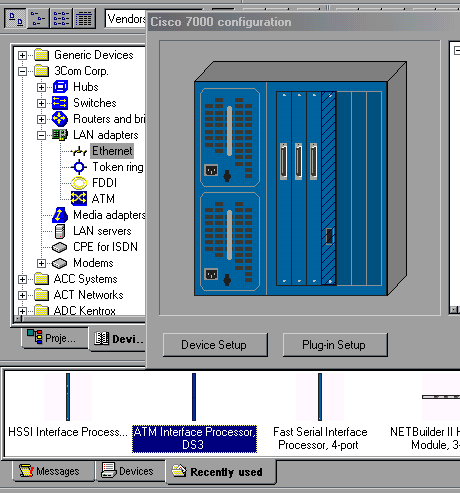Switch to the Devices tab beside Projects
The width and height of the screenshot is (460, 493).
point(118,339)
